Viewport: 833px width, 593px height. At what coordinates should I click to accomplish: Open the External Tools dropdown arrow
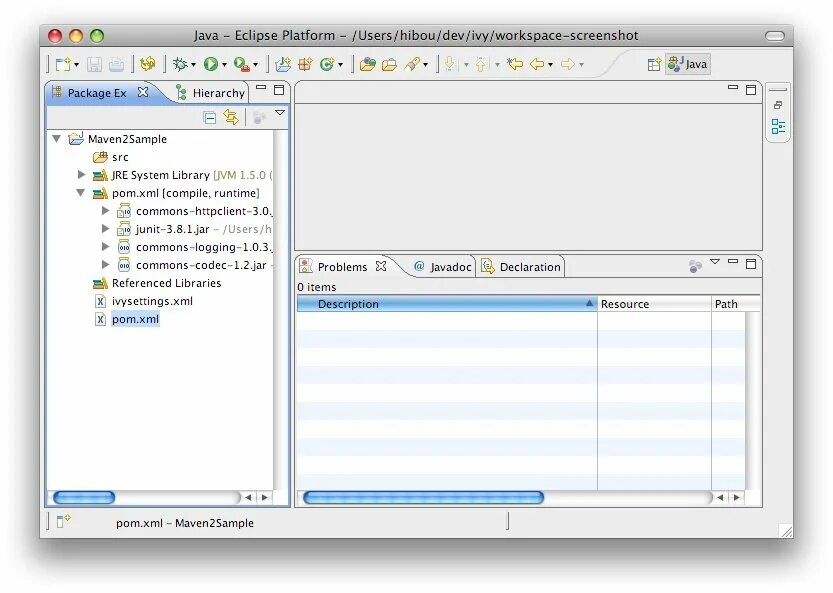pyautogui.click(x=256, y=65)
